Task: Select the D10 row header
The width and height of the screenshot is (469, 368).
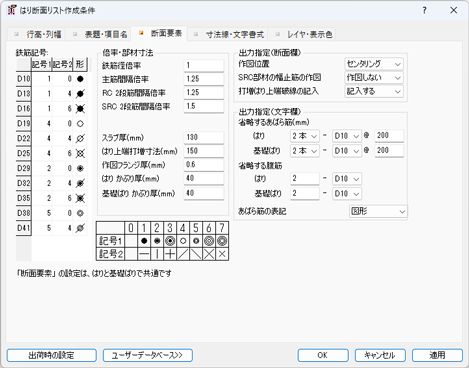Action: click(24, 79)
